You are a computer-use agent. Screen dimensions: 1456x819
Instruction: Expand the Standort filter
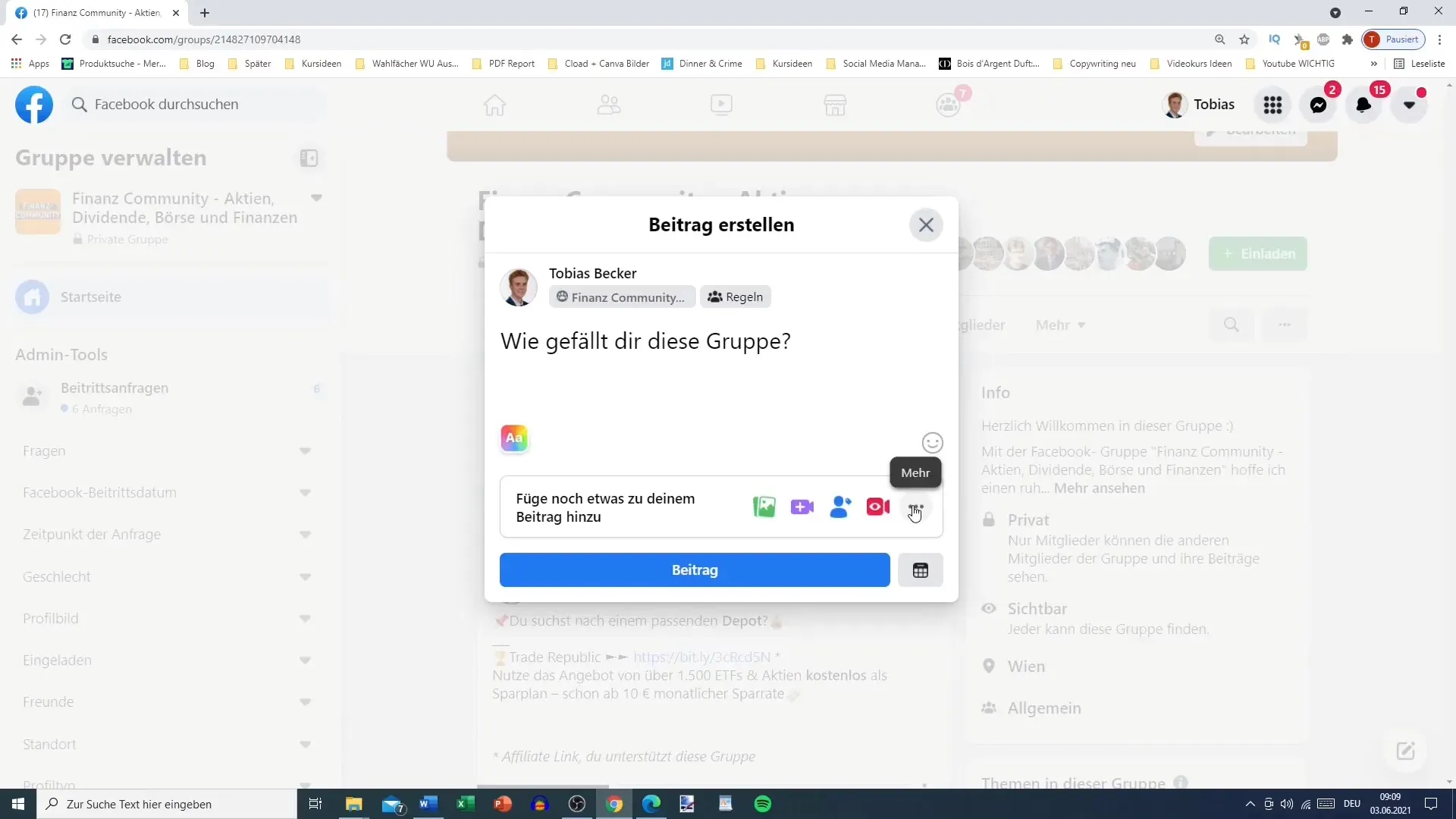click(x=305, y=745)
